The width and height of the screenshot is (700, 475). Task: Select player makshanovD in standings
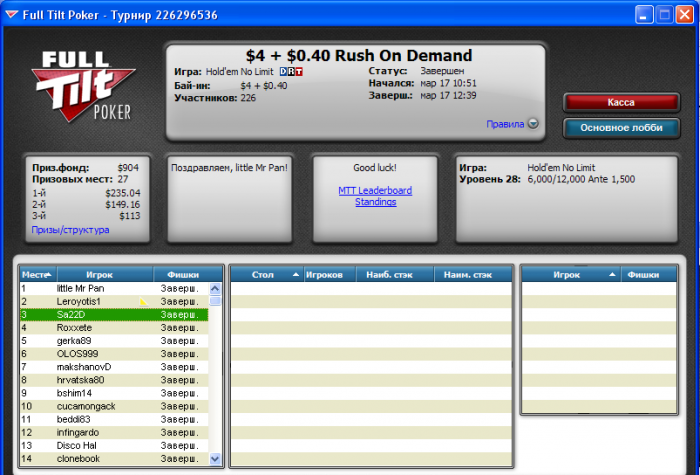(x=114, y=367)
